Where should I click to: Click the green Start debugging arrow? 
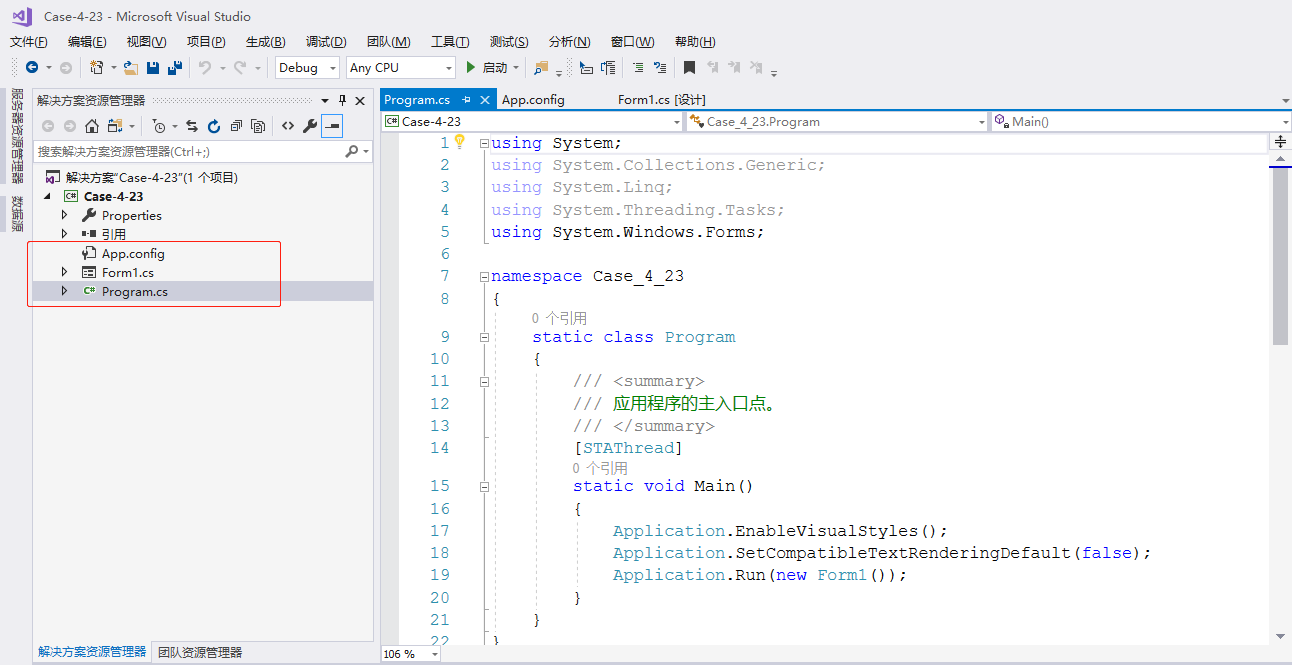click(x=470, y=68)
